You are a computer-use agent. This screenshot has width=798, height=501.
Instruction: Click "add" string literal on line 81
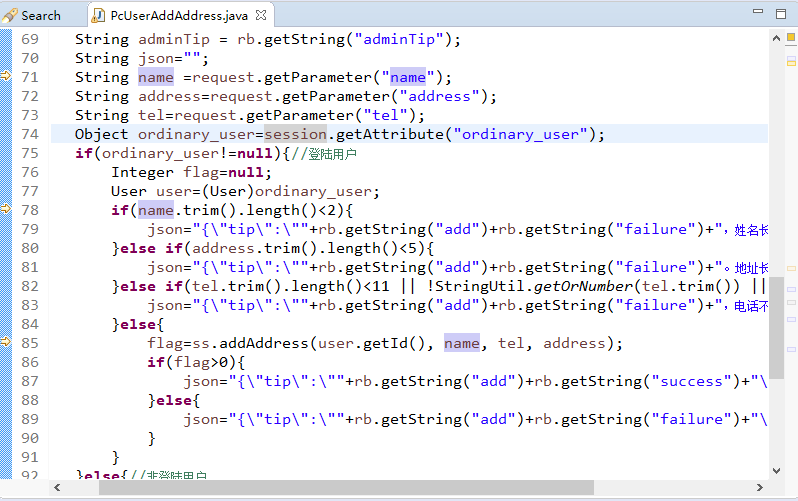(x=458, y=267)
